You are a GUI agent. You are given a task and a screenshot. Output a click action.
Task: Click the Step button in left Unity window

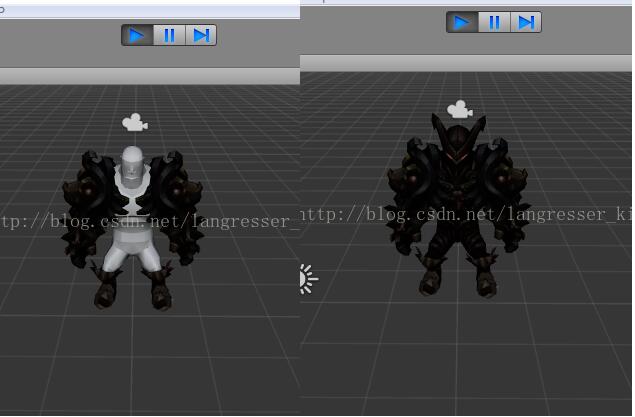click(x=201, y=35)
